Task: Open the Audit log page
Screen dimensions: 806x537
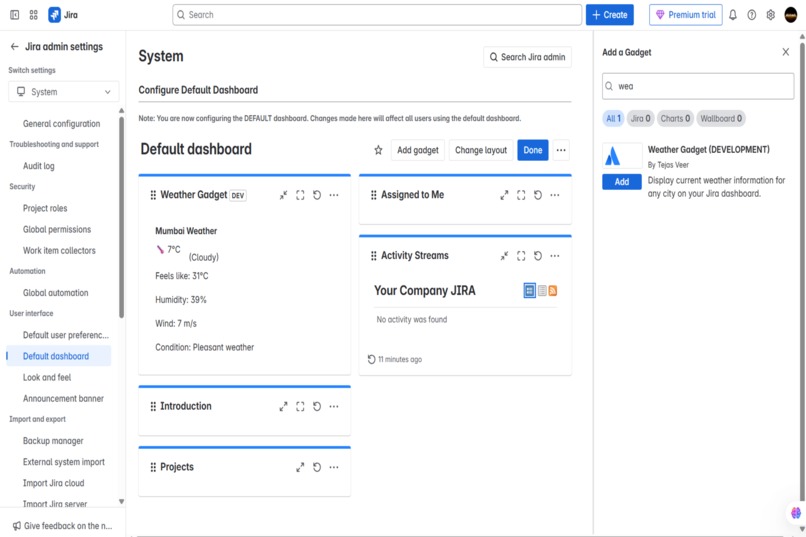Action: coord(39,166)
